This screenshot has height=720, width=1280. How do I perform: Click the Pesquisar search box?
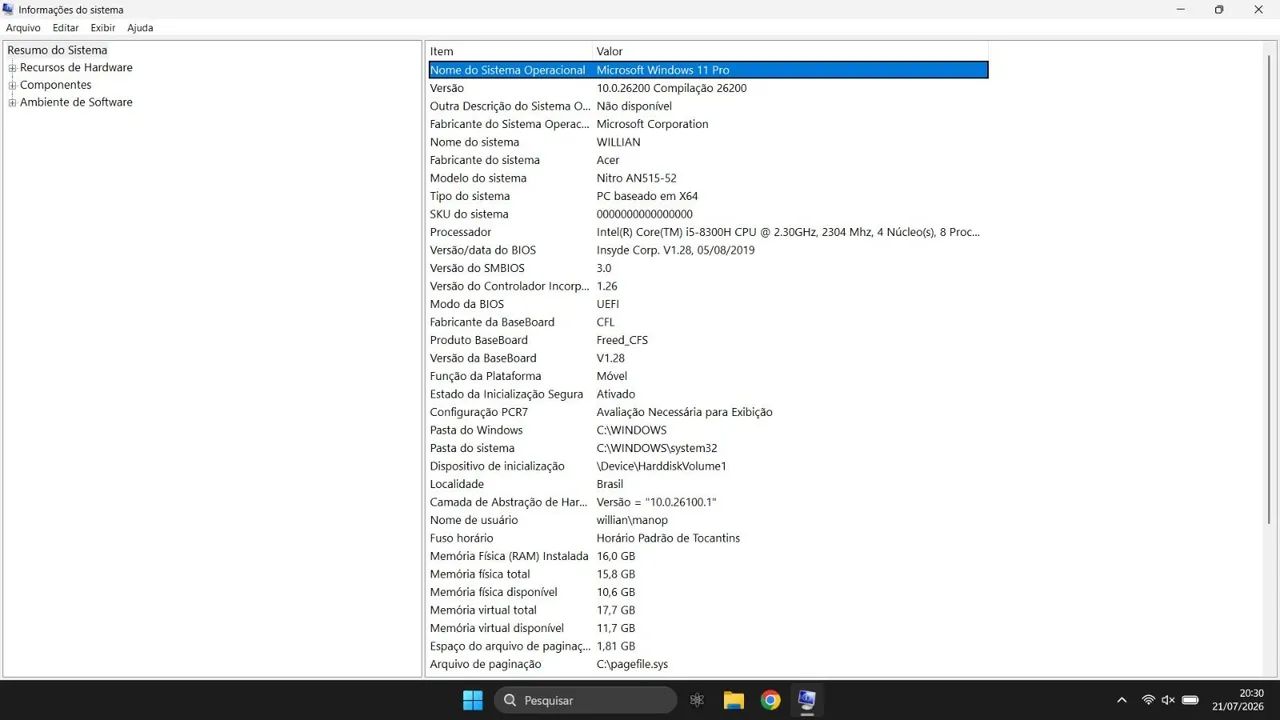(x=585, y=700)
